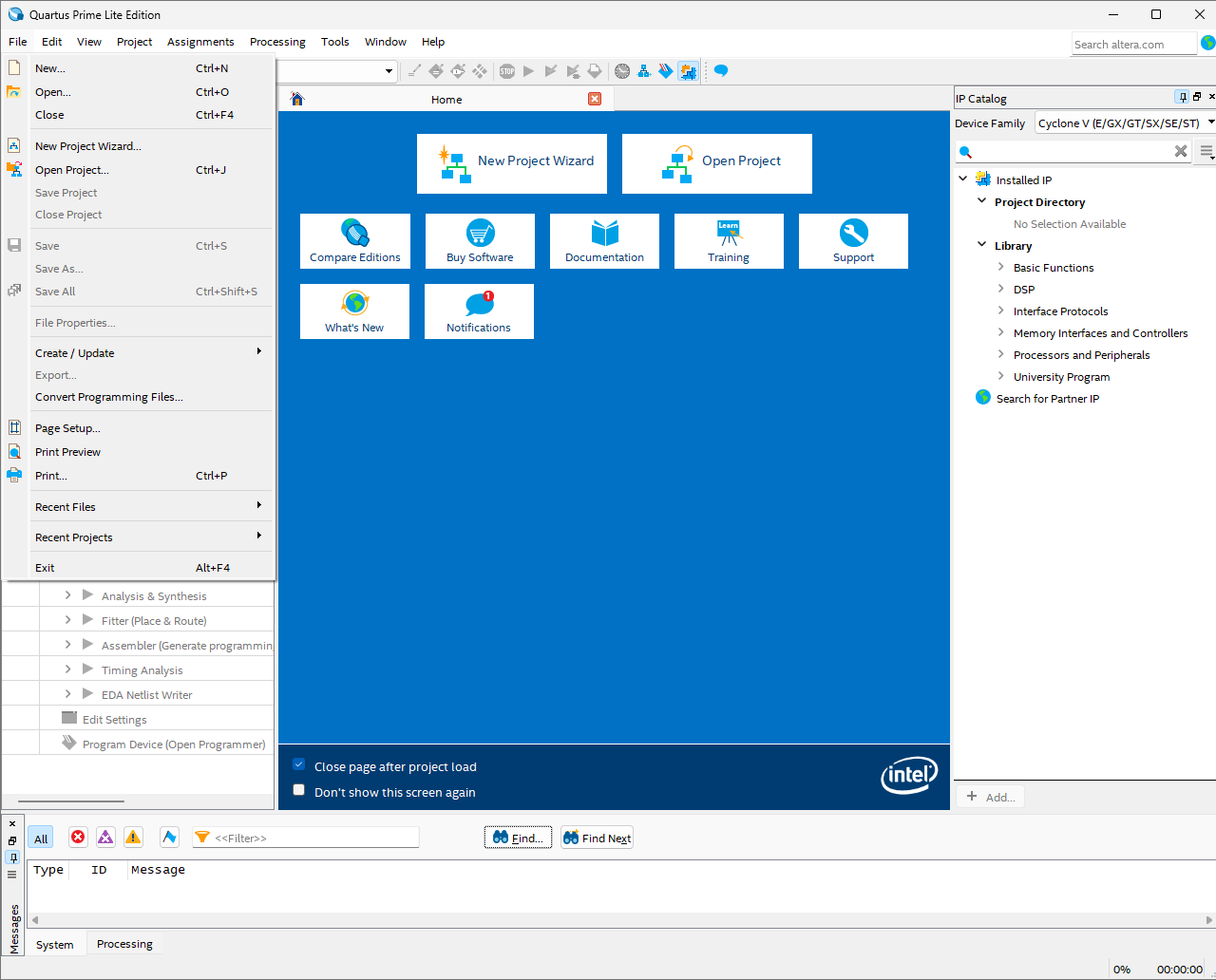Show critical warnings with purple triangle filter
The height and width of the screenshot is (980, 1216).
pyautogui.click(x=105, y=837)
